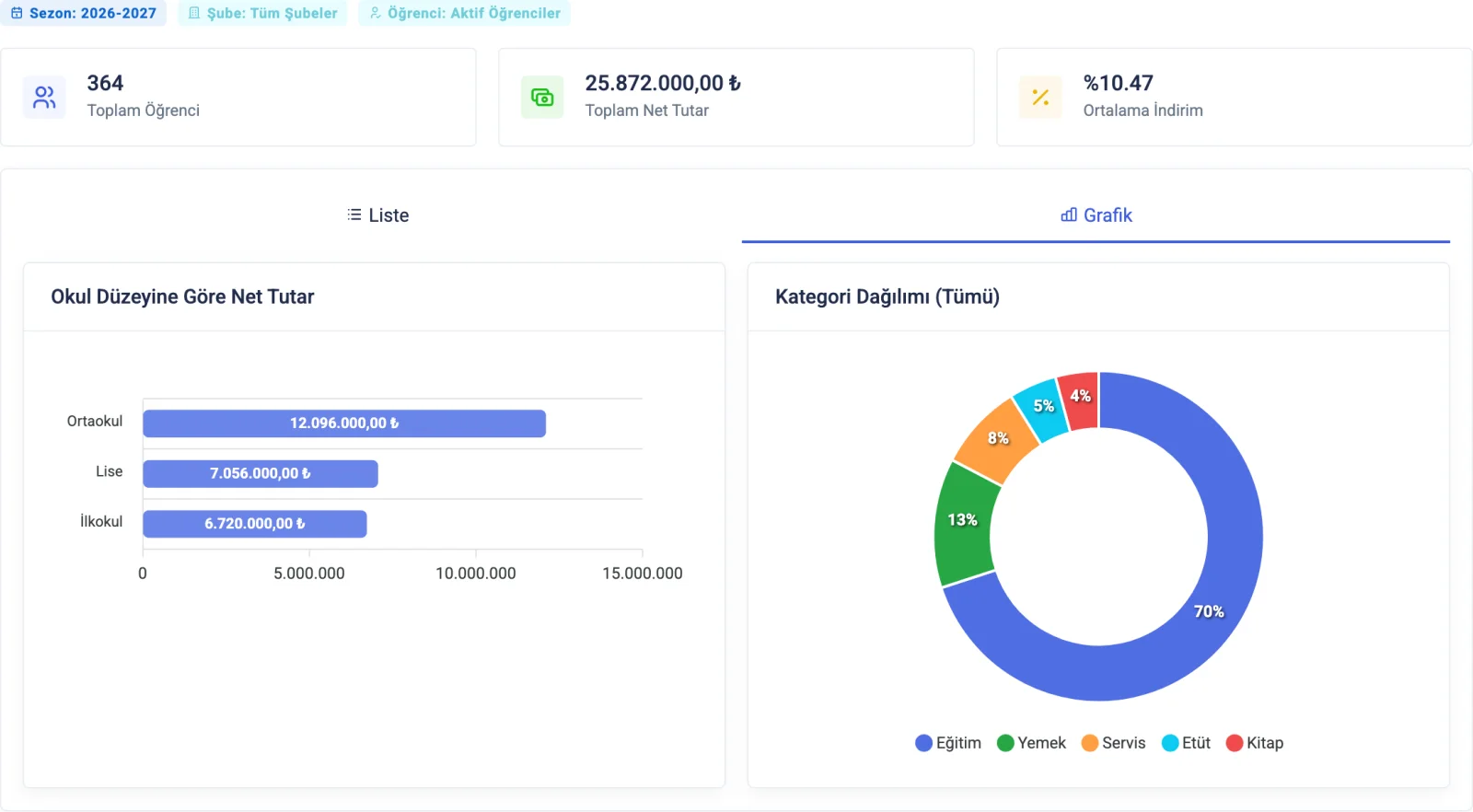
Task: Toggle the Kitap legend item
Action: pos(1255,743)
